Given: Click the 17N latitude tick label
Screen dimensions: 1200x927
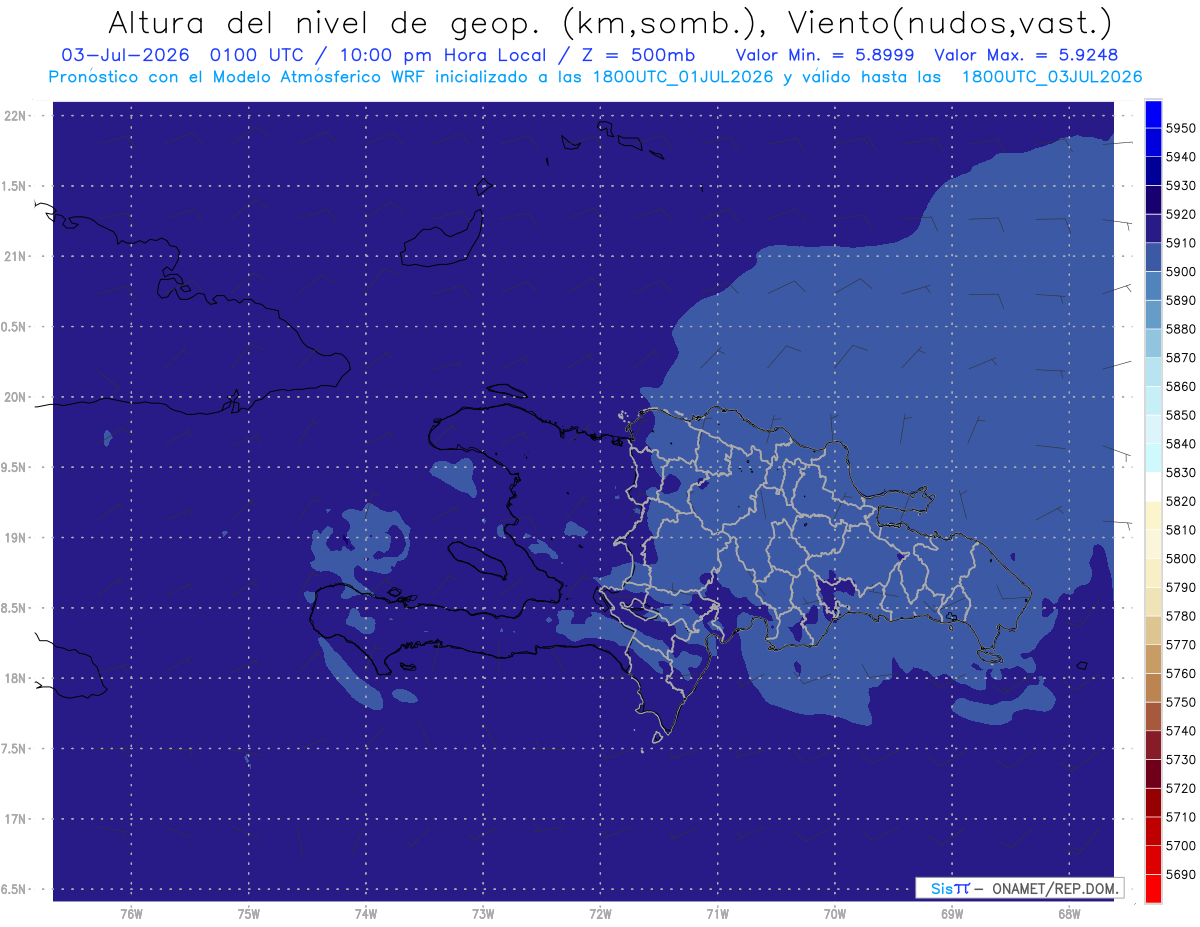Looking at the screenshot, I should point(17,819).
